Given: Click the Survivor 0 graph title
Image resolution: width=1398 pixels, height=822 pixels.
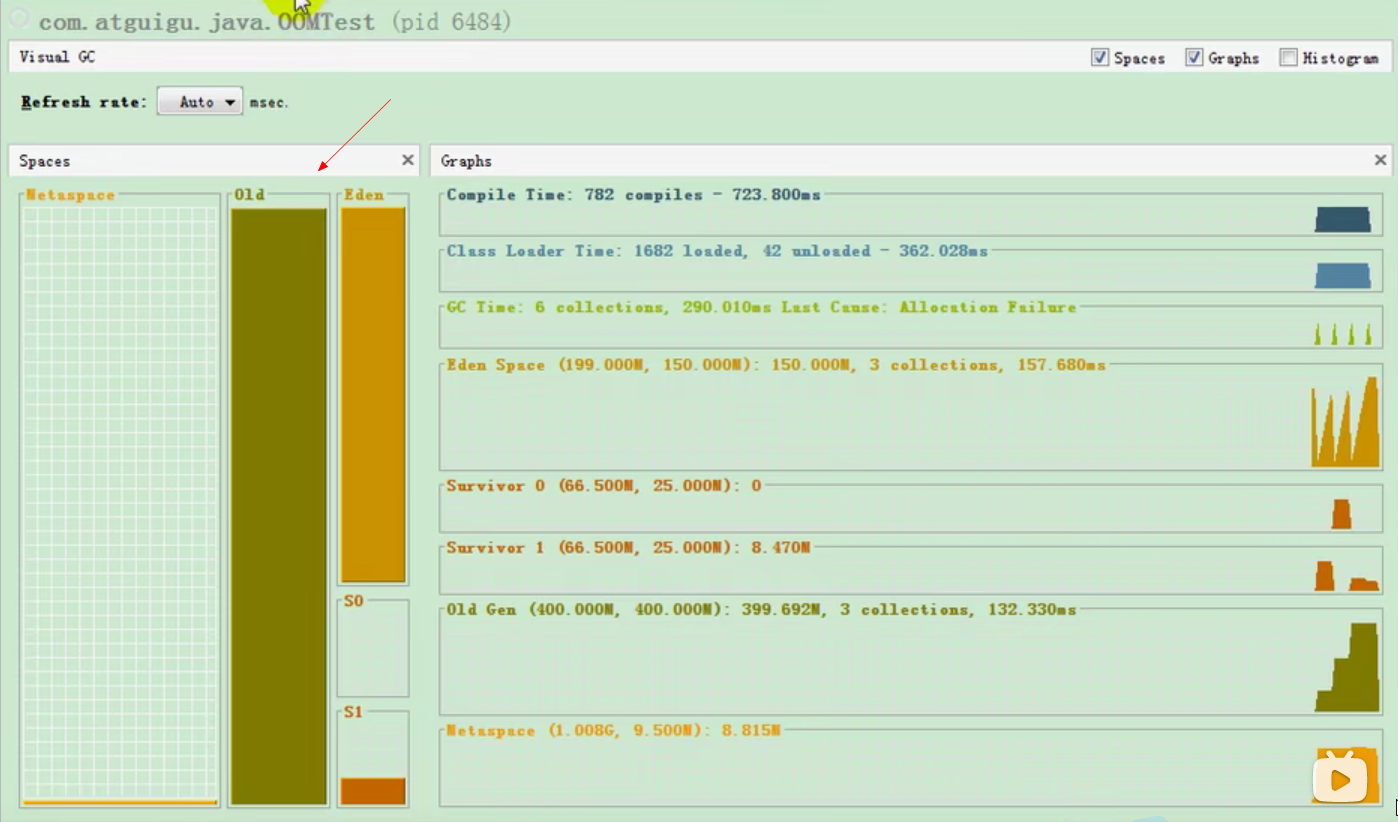Looking at the screenshot, I should [604, 485].
